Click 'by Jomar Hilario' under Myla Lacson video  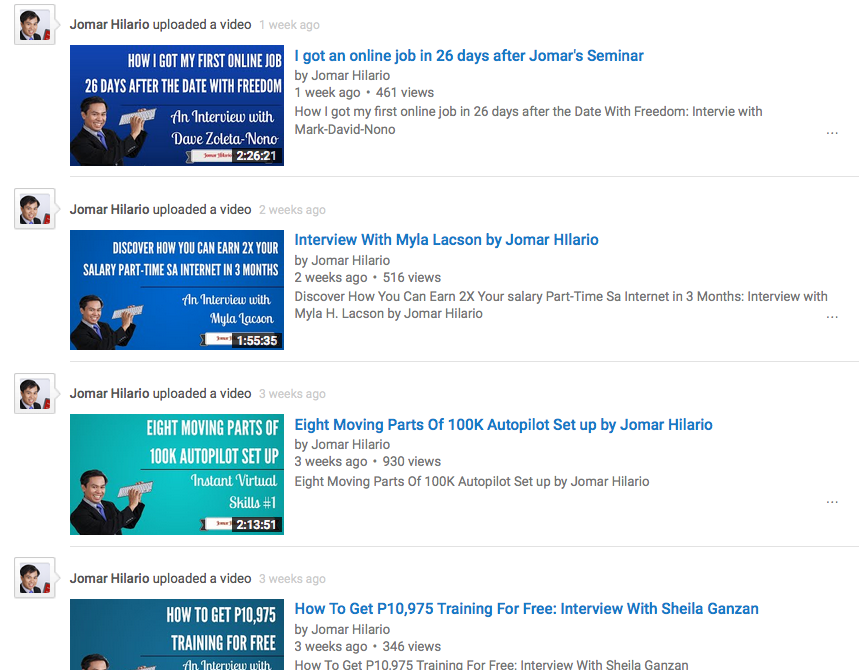342,260
